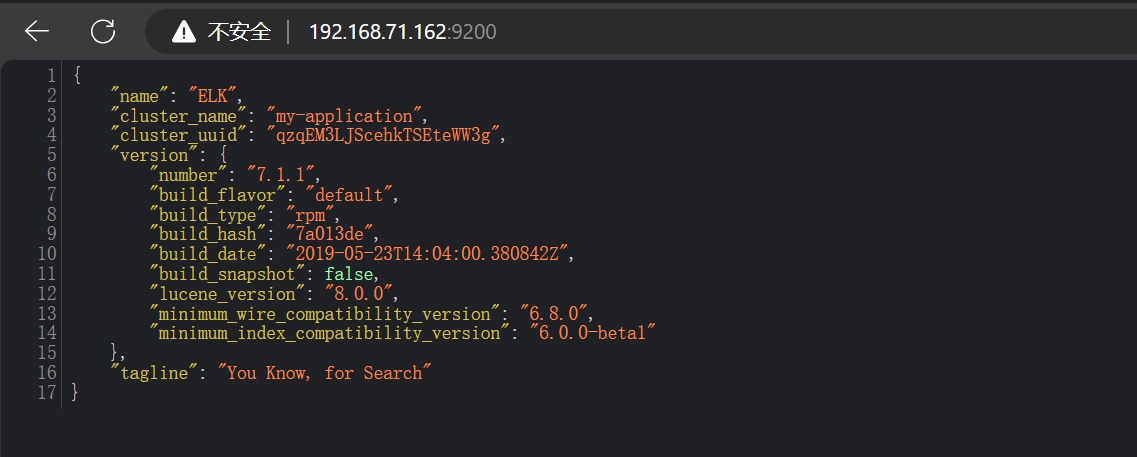Select the "You Know, for Search" value
Viewport: 1137px width, 457px height.
click(x=324, y=373)
